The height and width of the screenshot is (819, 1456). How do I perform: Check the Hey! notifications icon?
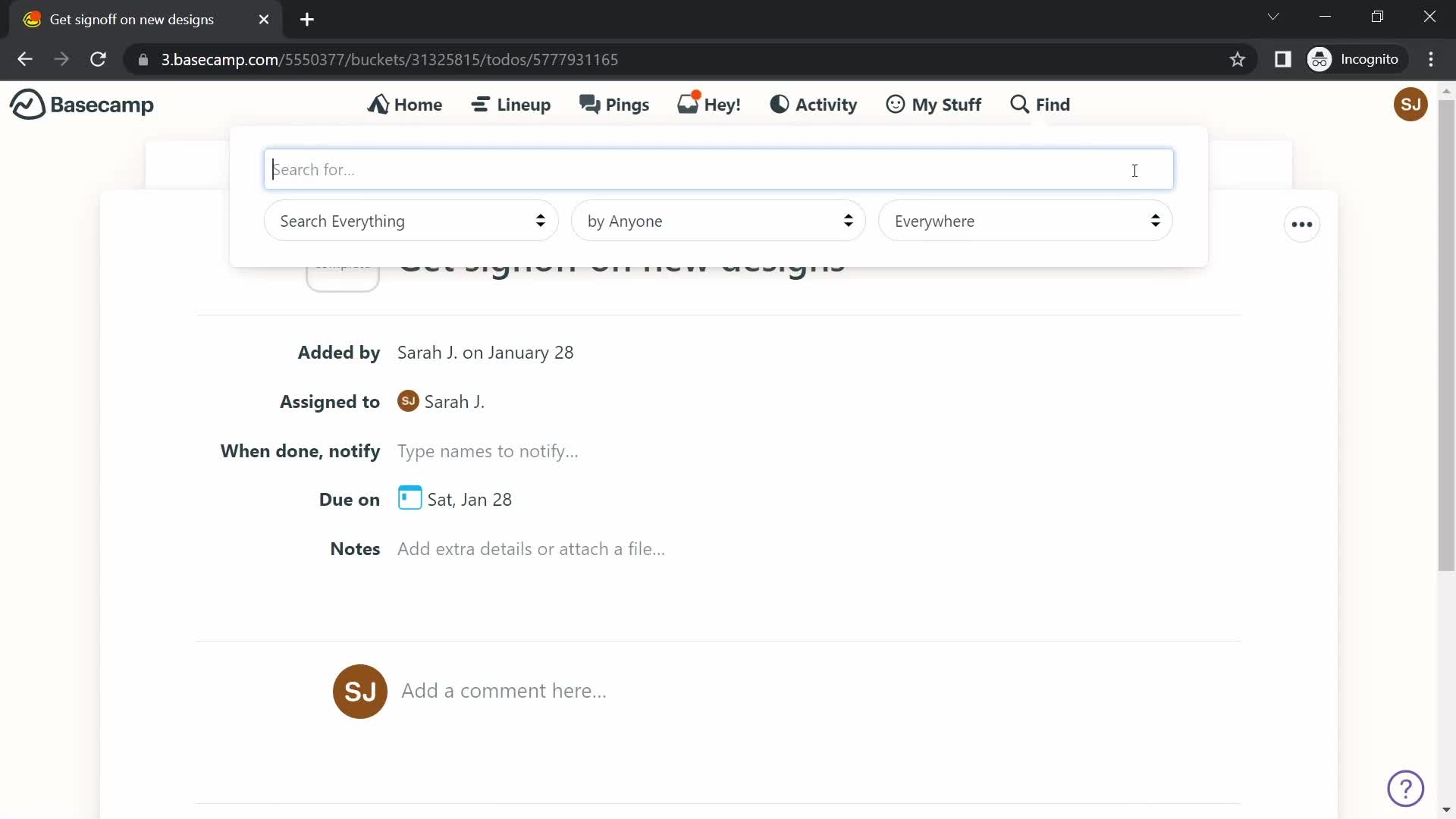710,103
